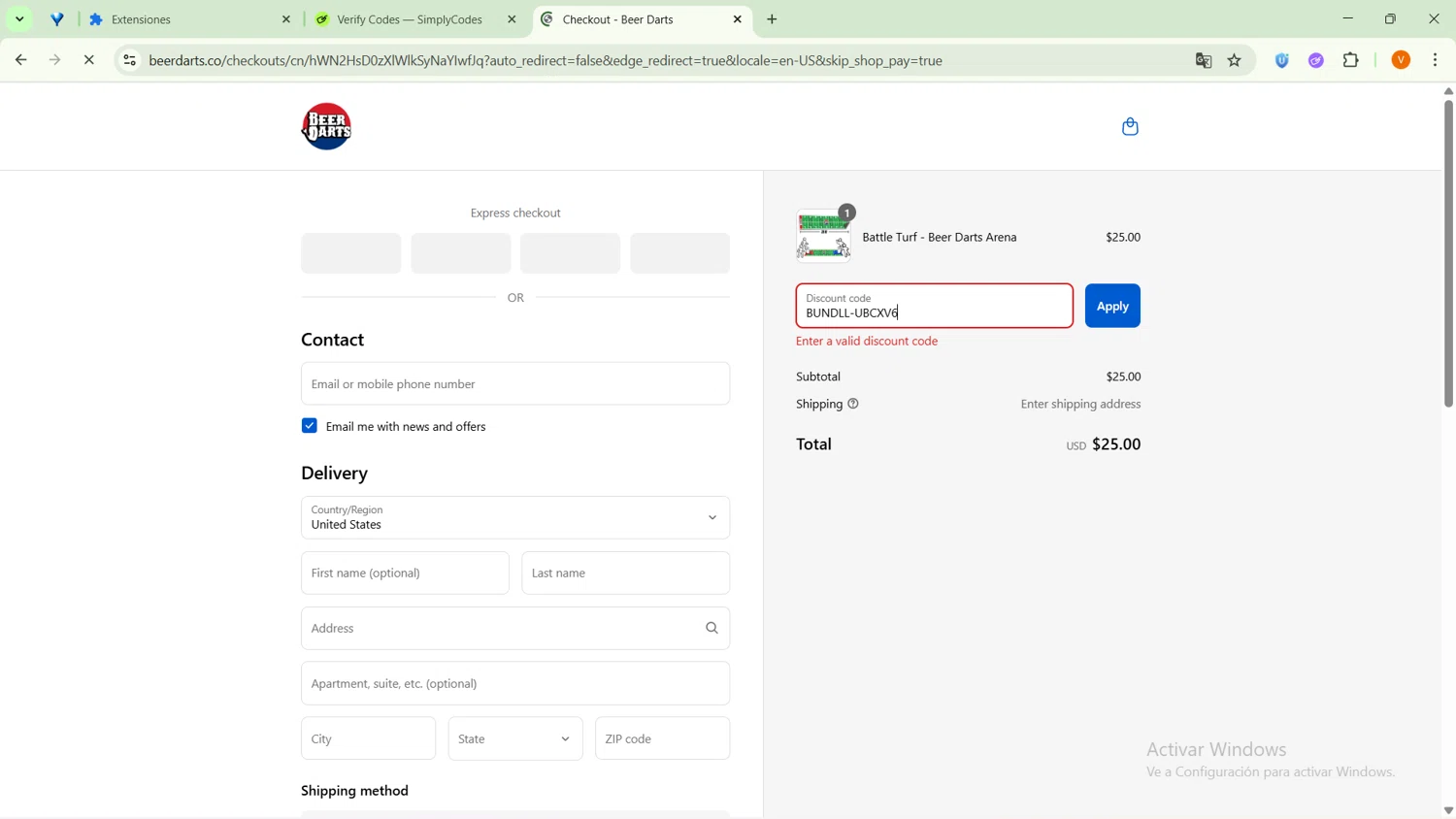The image size is (1456, 819).
Task: Click the Discount code input field
Action: 935,306
